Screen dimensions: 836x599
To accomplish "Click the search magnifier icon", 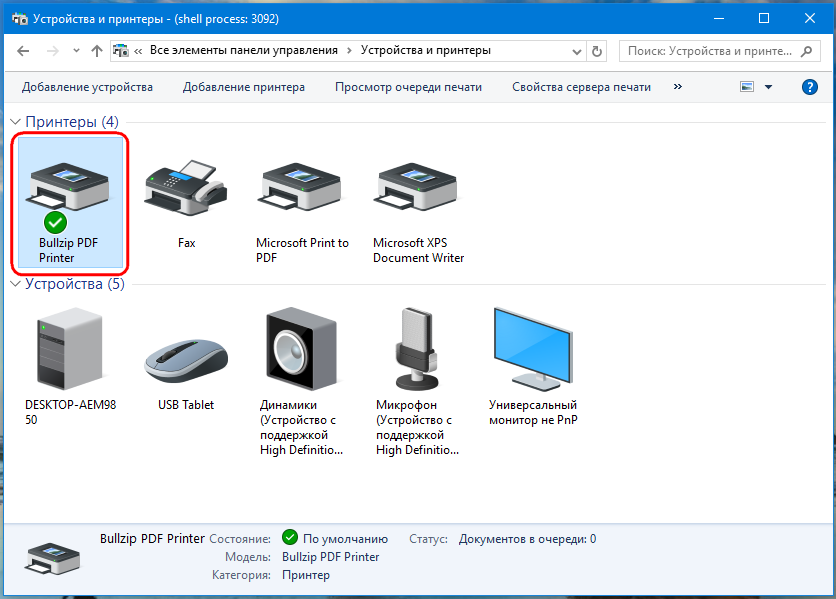I will [x=807, y=51].
